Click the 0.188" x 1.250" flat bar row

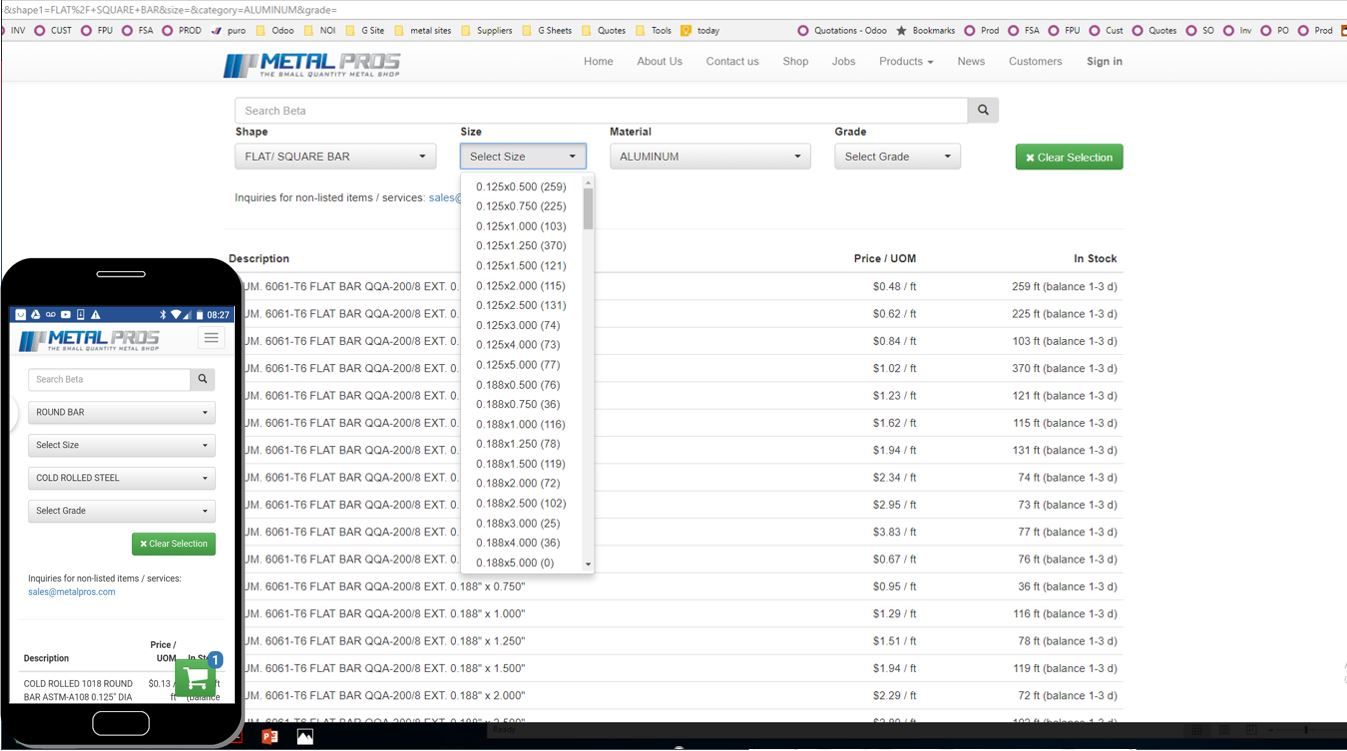[x=675, y=641]
